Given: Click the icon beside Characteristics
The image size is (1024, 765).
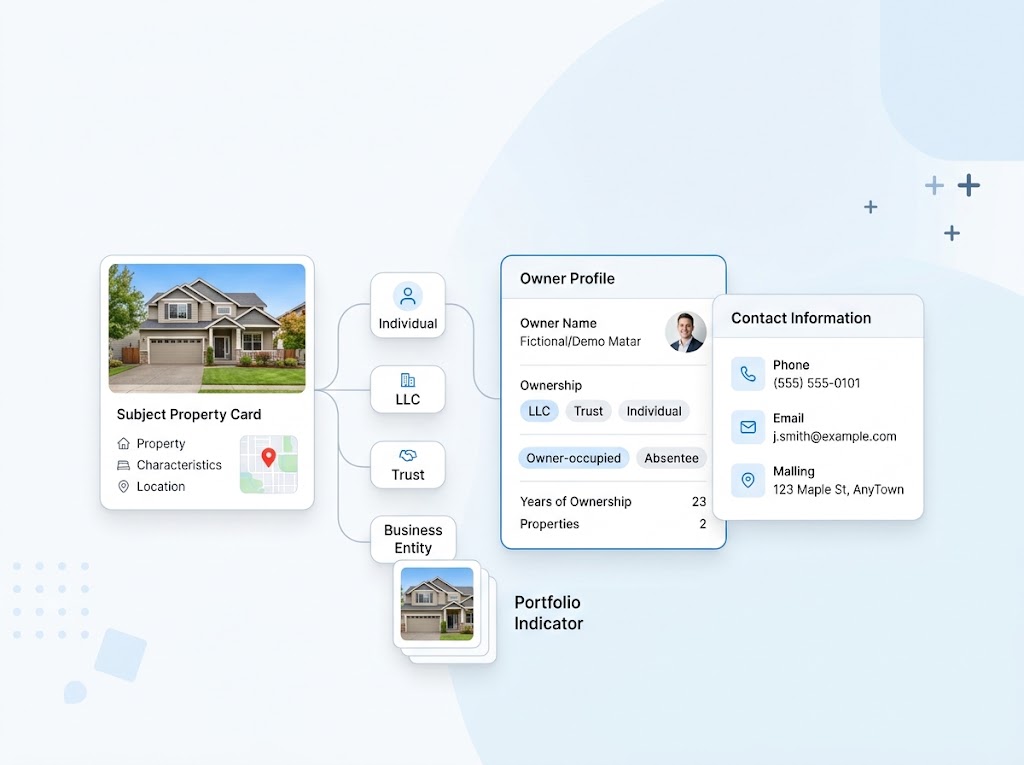Looking at the screenshot, I should tap(123, 465).
